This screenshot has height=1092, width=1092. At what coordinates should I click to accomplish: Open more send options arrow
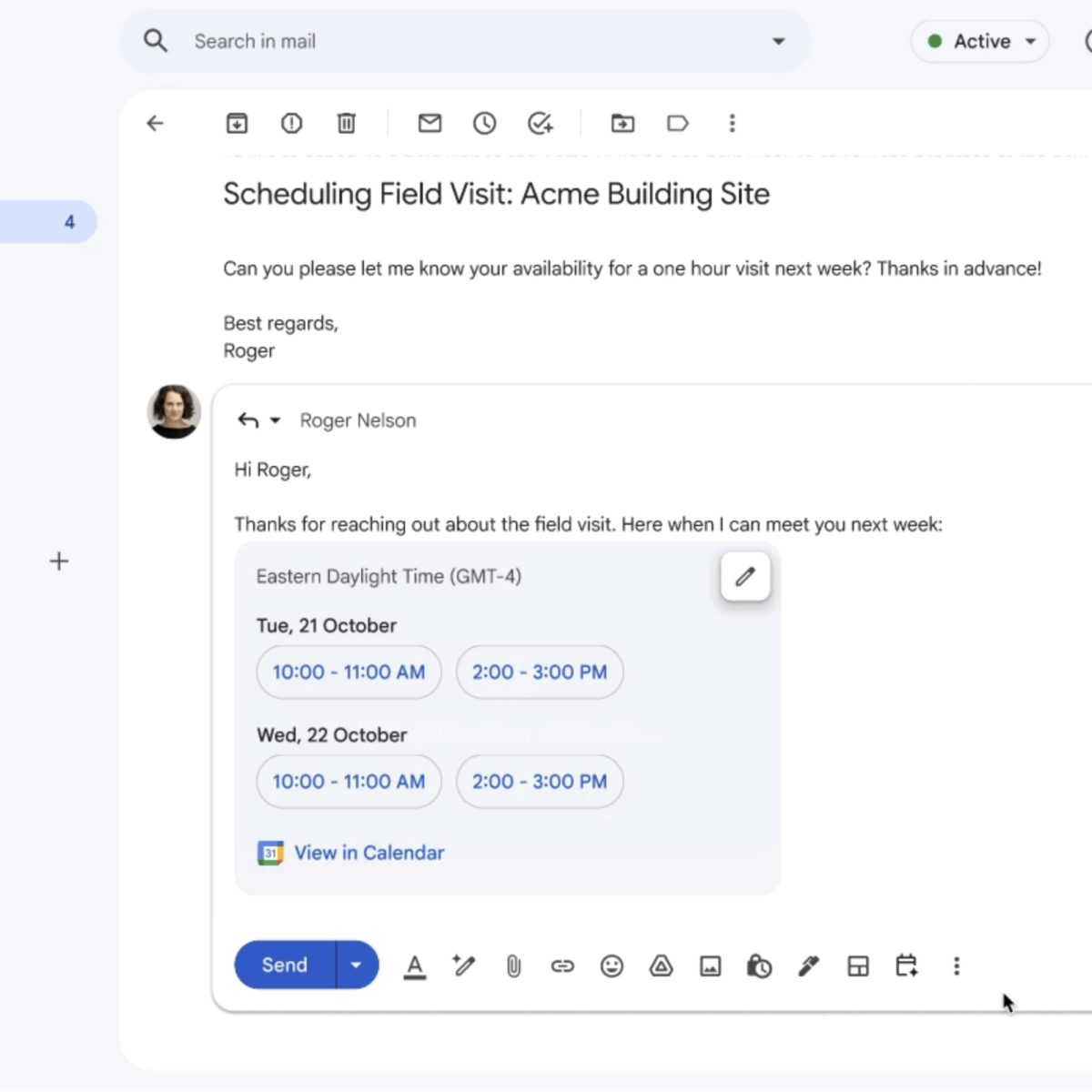[x=357, y=965]
